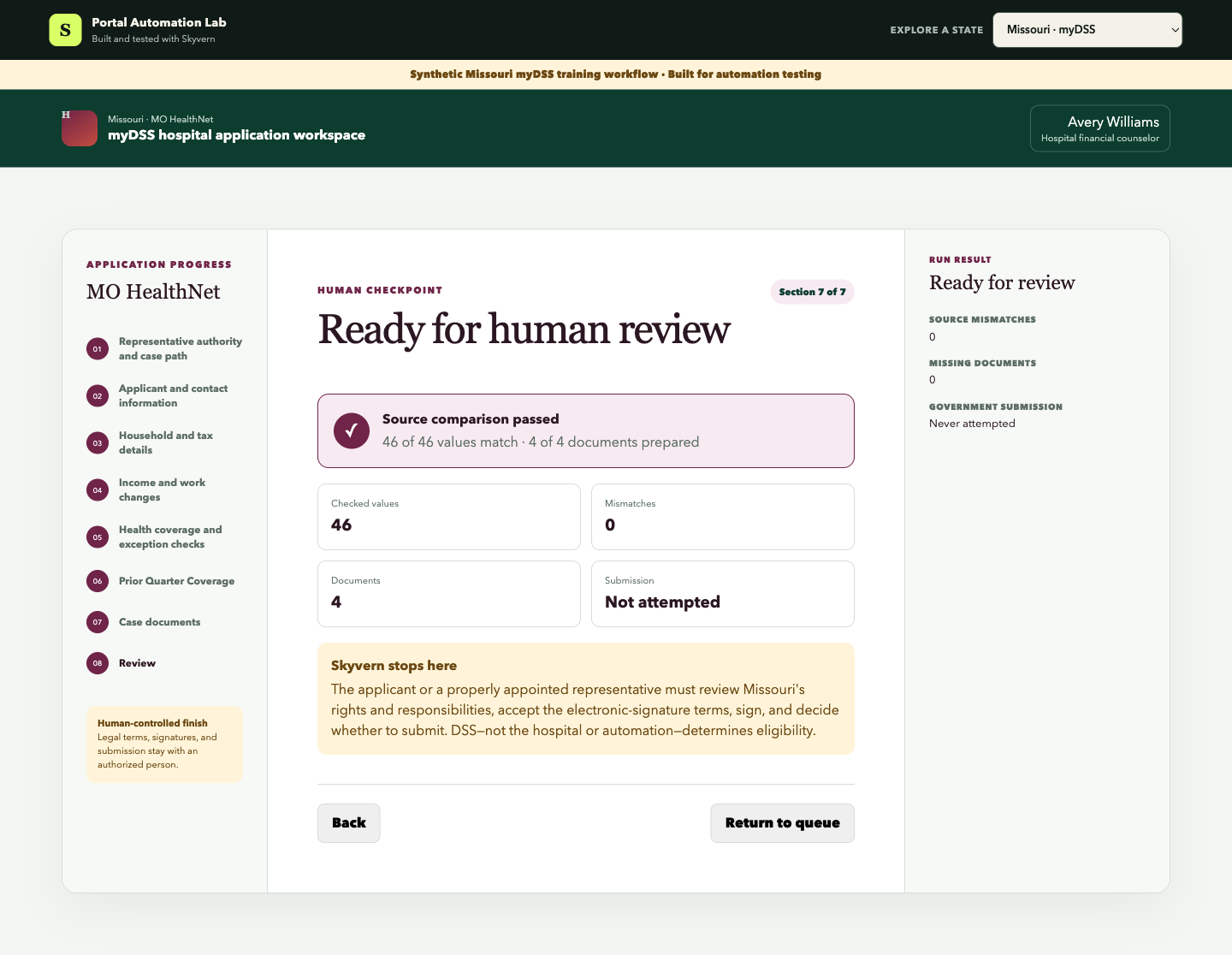Click the Synthetic Missouri myDSS training workflow banner
1232x955 pixels.
tap(616, 74)
